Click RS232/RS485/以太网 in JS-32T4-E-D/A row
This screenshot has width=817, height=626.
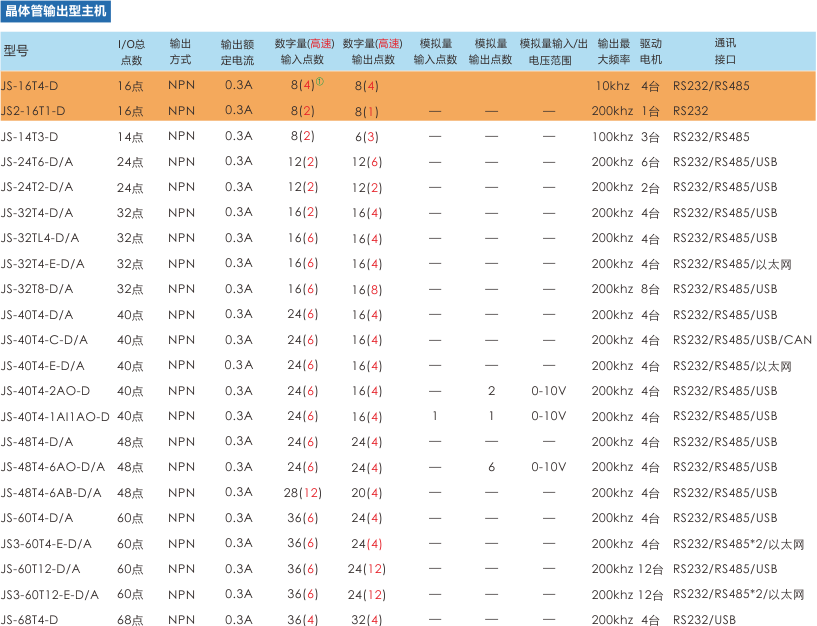point(732,264)
